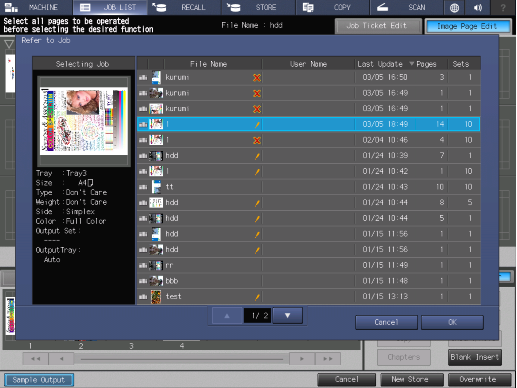The width and height of the screenshot is (517, 388).
Task: Open the STORE tab
Action: [x=258, y=7]
